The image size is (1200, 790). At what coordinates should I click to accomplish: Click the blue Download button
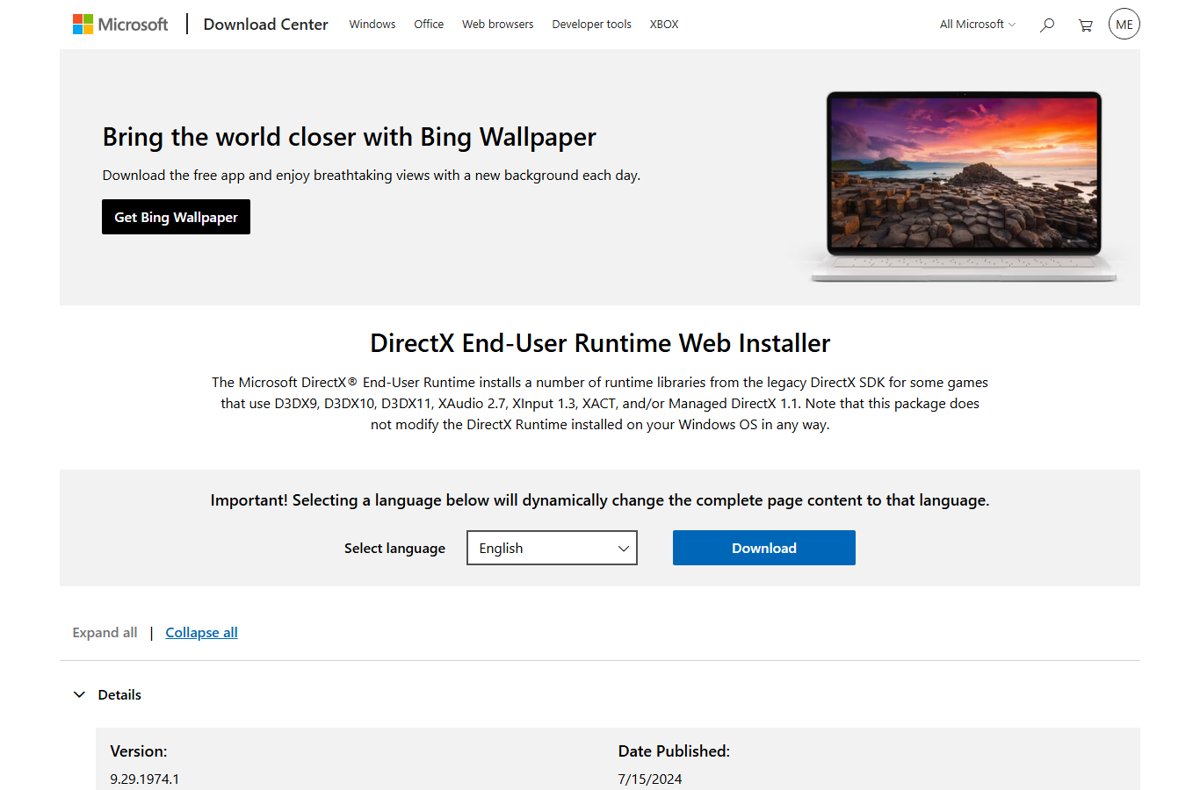(x=764, y=548)
